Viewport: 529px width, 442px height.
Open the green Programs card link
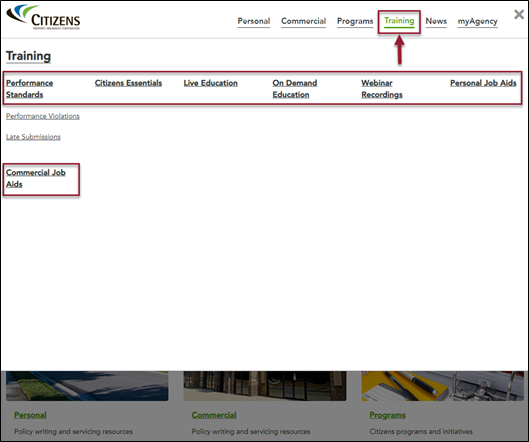(387, 415)
